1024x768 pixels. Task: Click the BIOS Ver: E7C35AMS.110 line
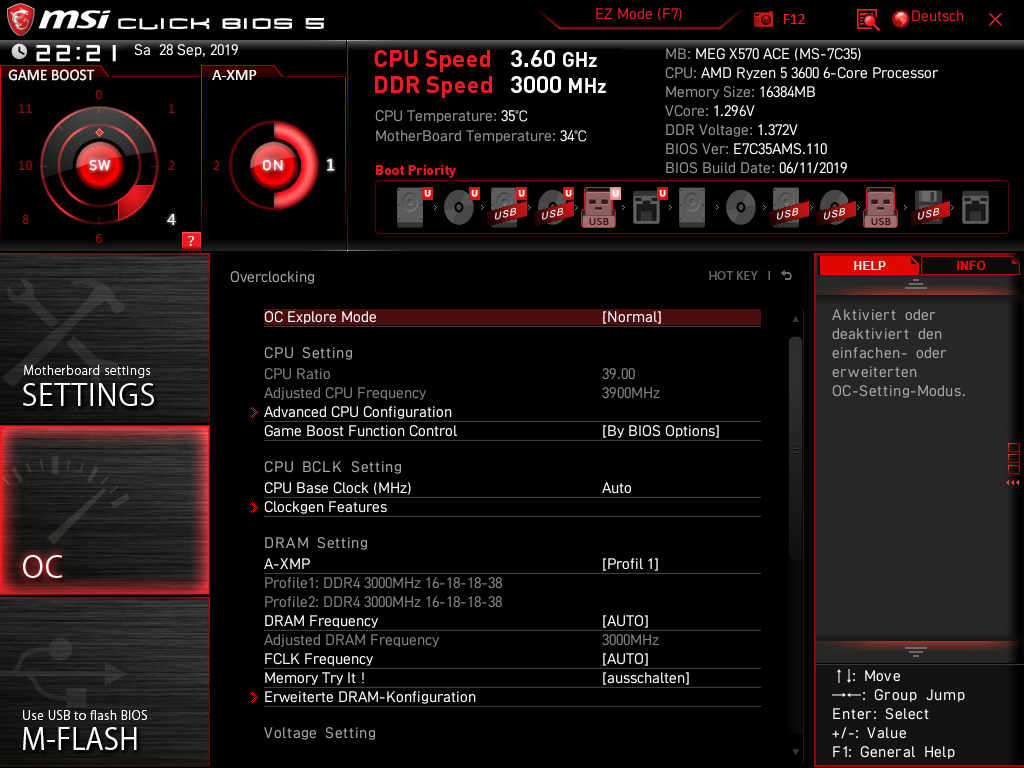click(x=746, y=149)
